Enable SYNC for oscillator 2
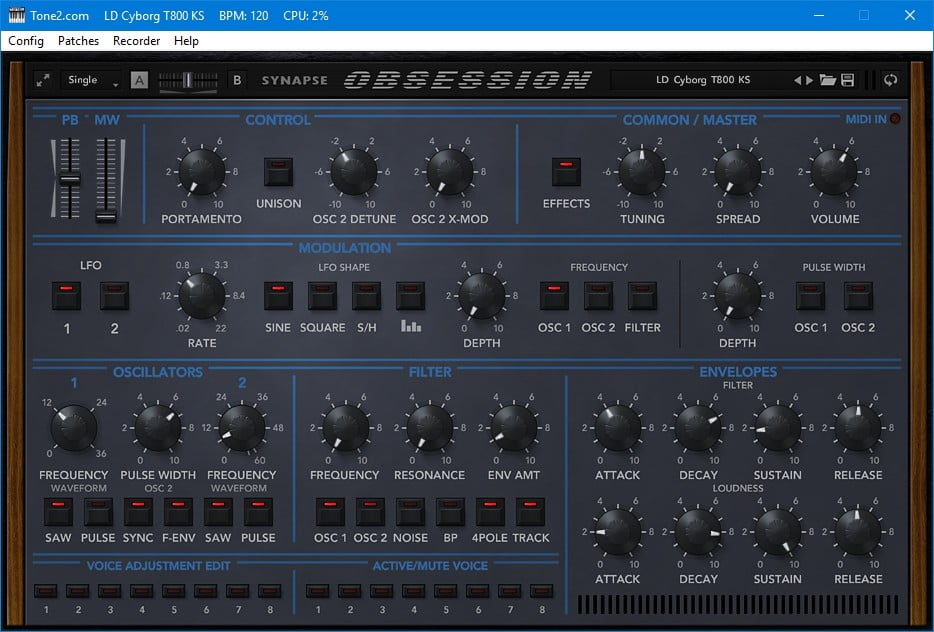Screen dimensions: 934x632 click(x=138, y=512)
